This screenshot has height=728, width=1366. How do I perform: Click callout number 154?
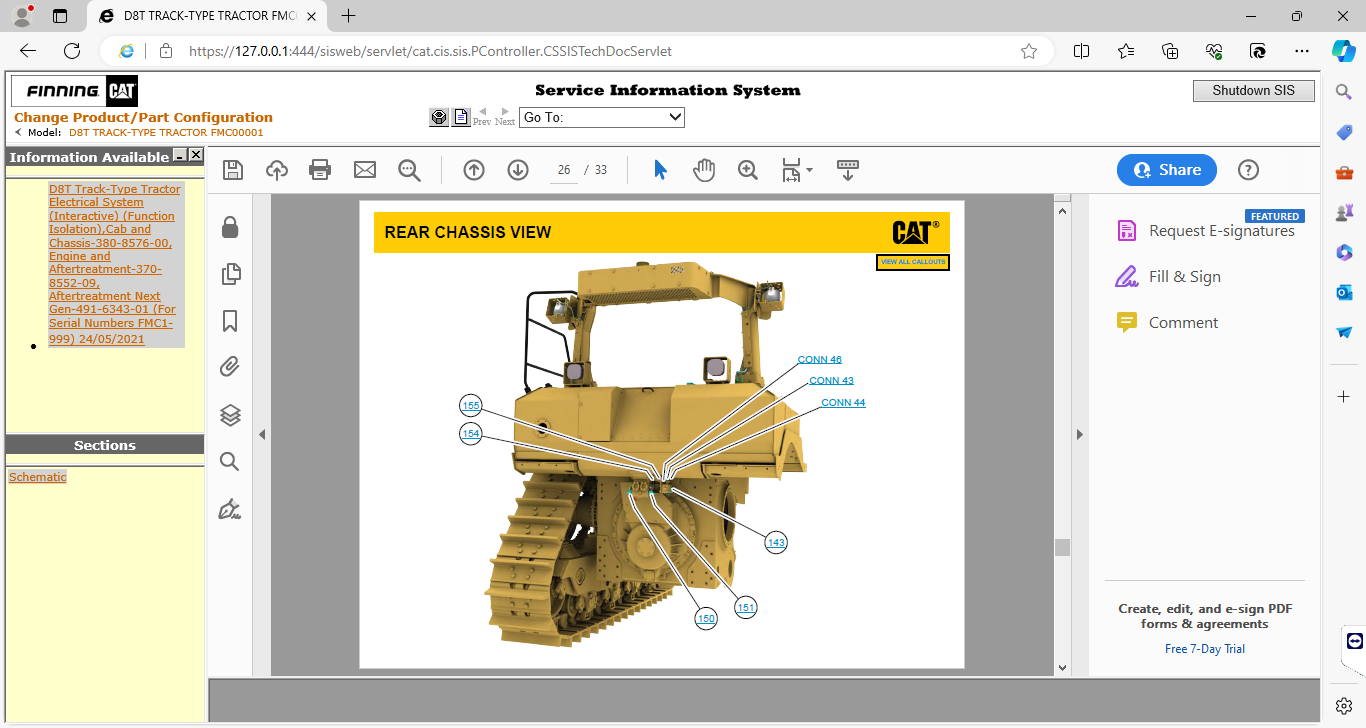pos(471,433)
